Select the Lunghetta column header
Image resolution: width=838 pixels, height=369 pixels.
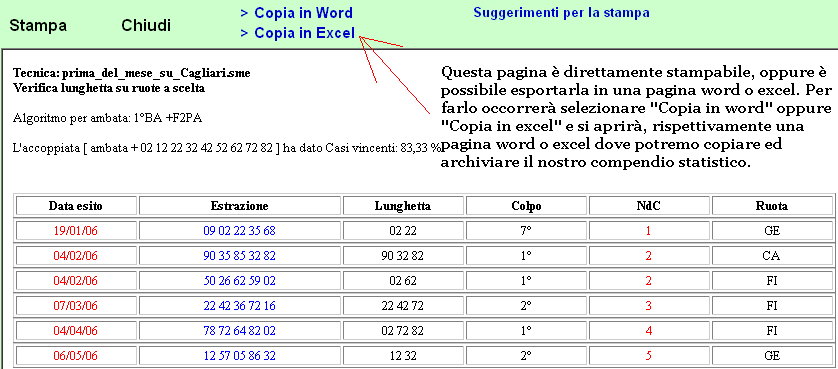(x=403, y=206)
